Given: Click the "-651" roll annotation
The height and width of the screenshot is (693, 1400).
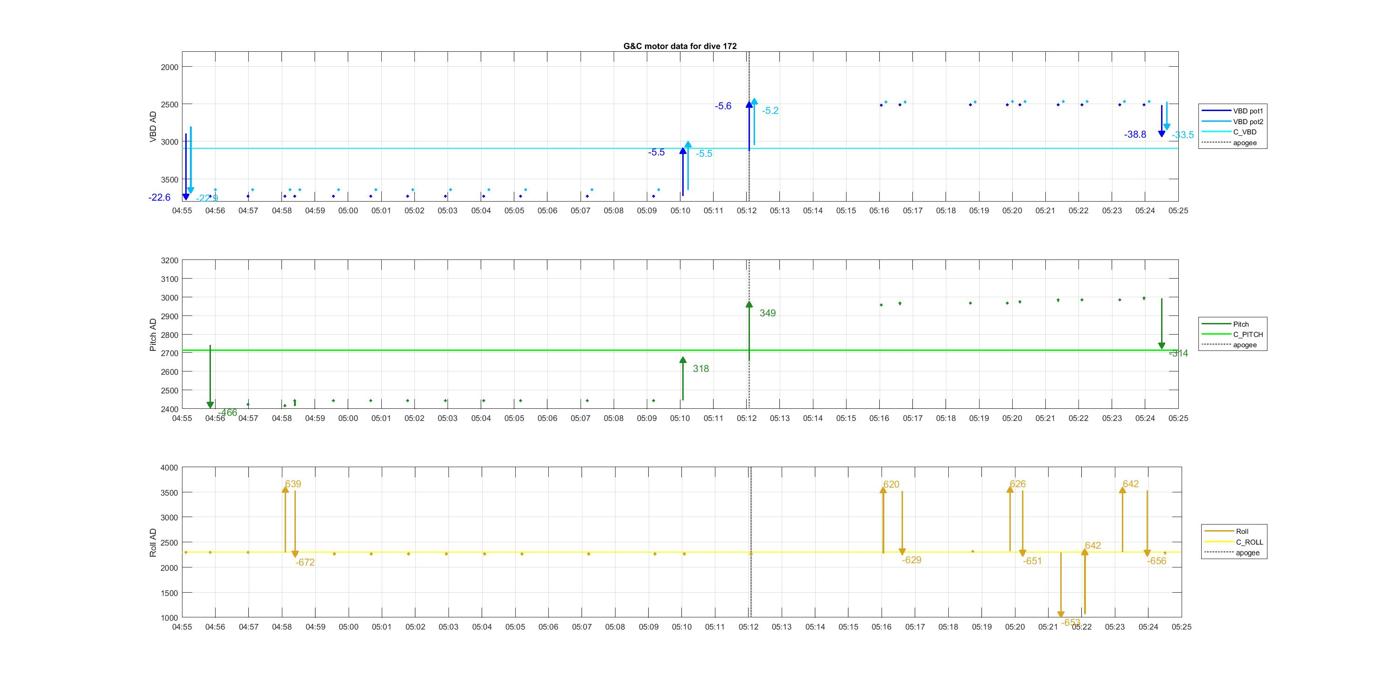Looking at the screenshot, I should (1033, 561).
